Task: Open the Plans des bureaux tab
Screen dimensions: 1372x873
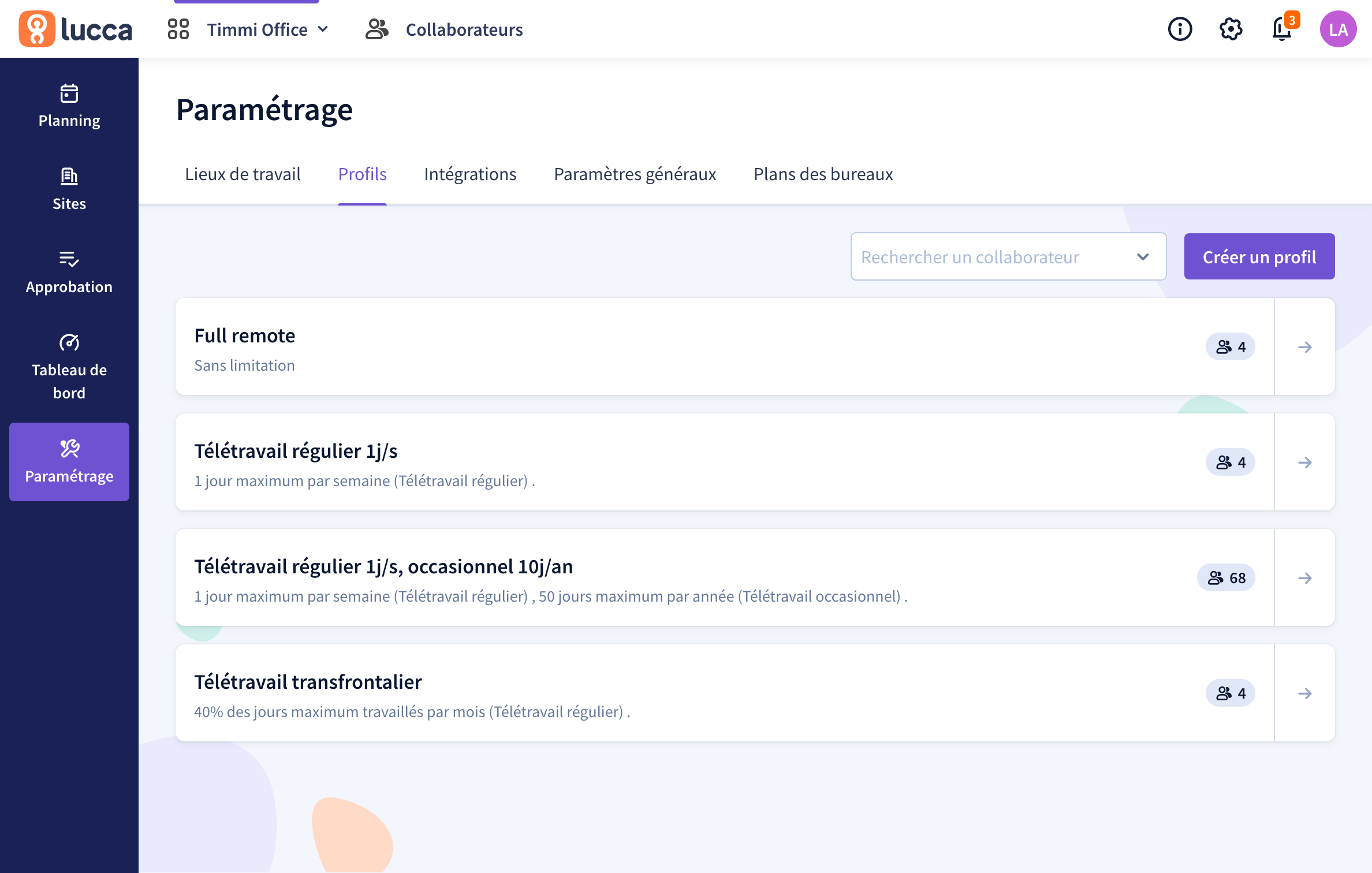Action: point(823,174)
